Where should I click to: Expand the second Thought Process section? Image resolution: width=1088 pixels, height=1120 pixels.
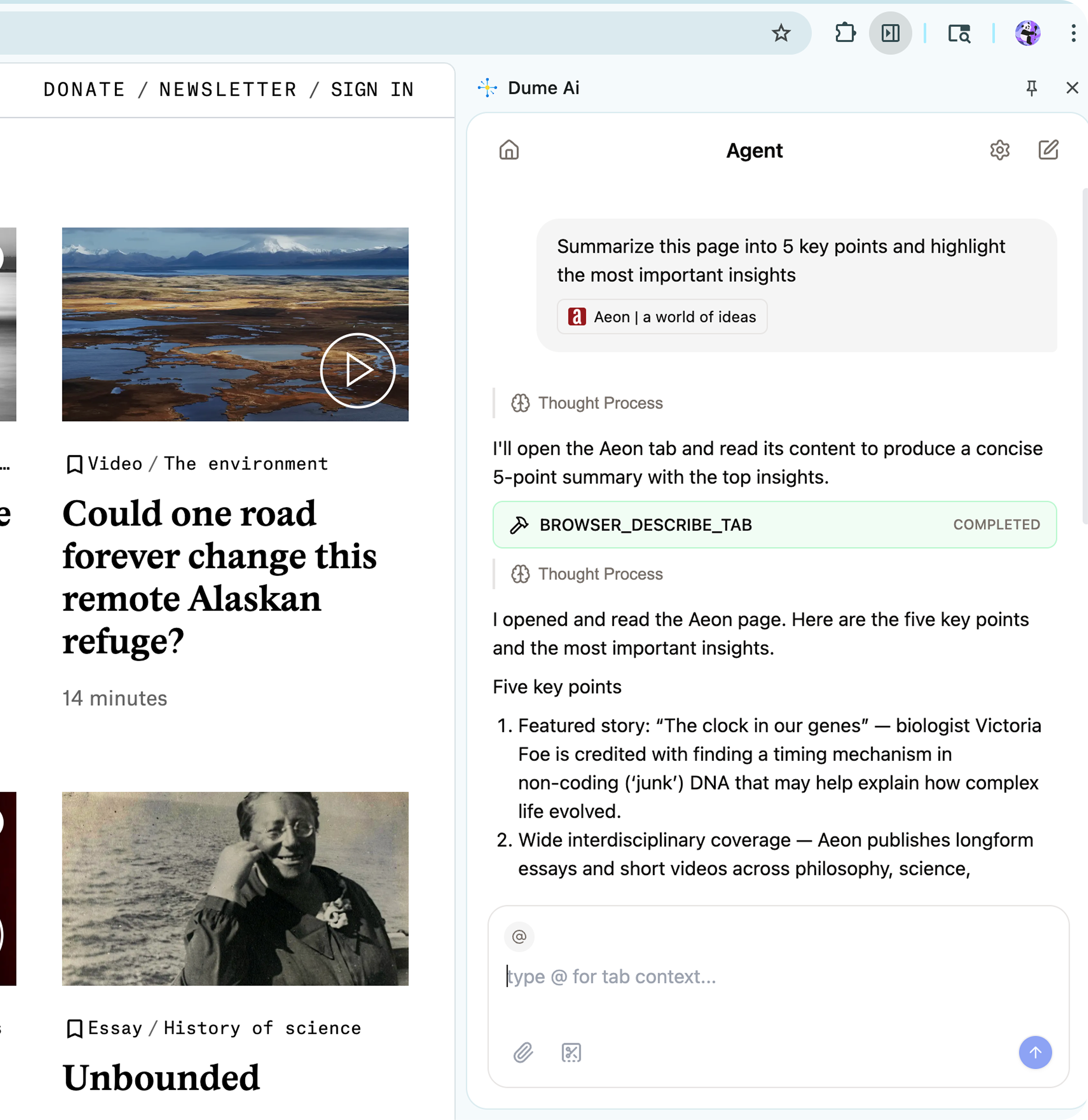coord(587,574)
